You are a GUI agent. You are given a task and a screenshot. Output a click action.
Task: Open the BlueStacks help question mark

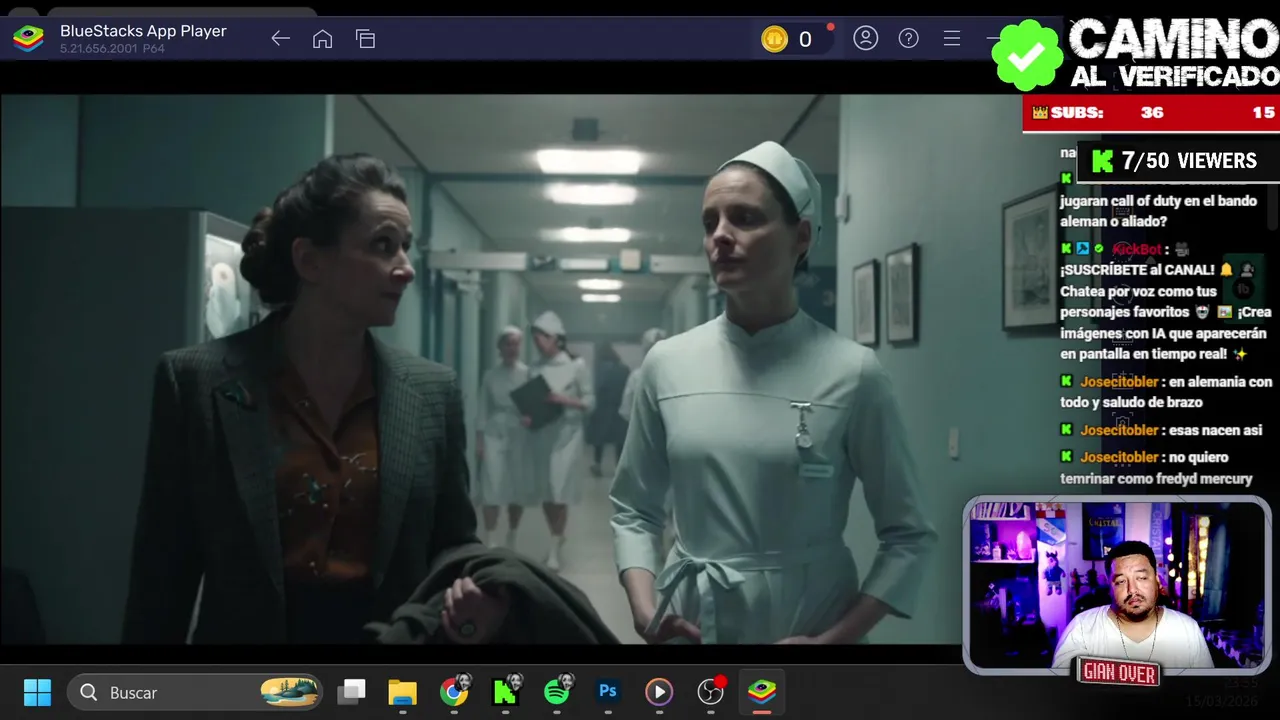click(908, 38)
